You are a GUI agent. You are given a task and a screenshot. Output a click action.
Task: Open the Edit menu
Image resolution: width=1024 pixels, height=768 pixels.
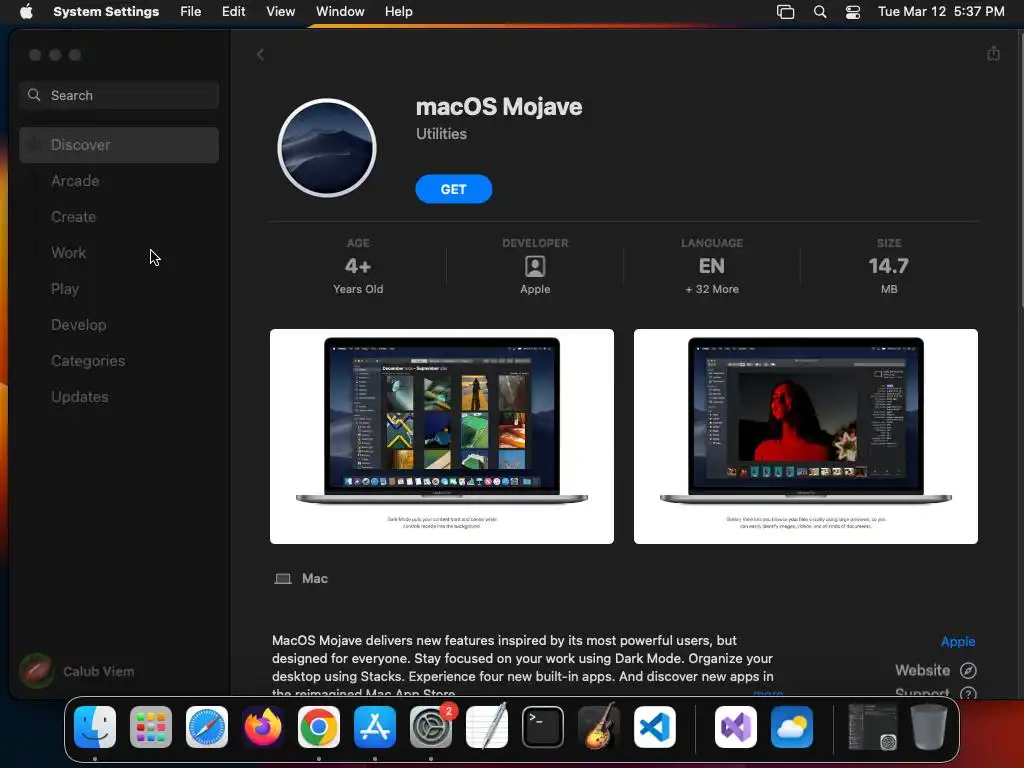[x=233, y=12]
